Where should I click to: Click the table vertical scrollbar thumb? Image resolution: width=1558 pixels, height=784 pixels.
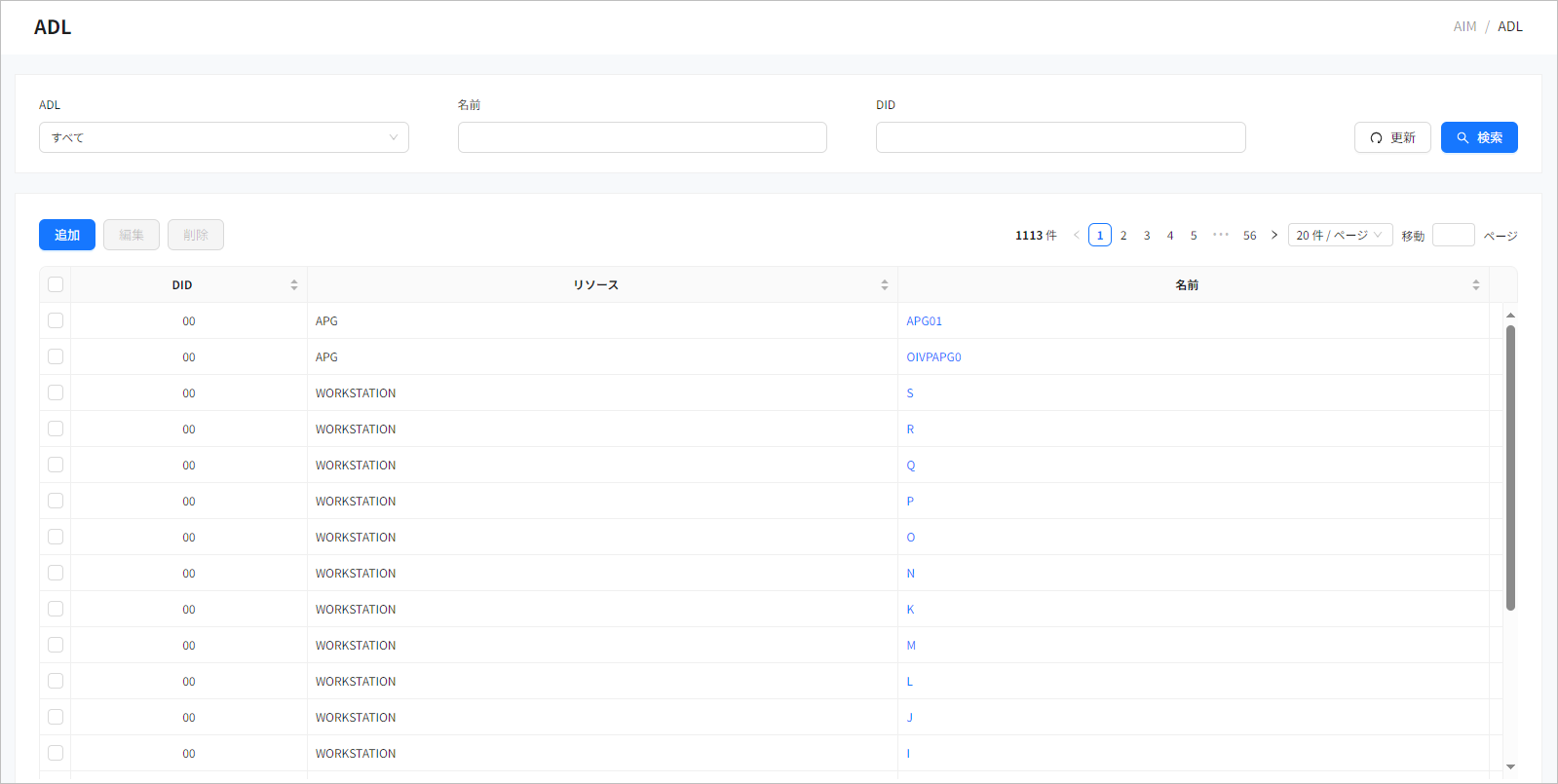1510,467
